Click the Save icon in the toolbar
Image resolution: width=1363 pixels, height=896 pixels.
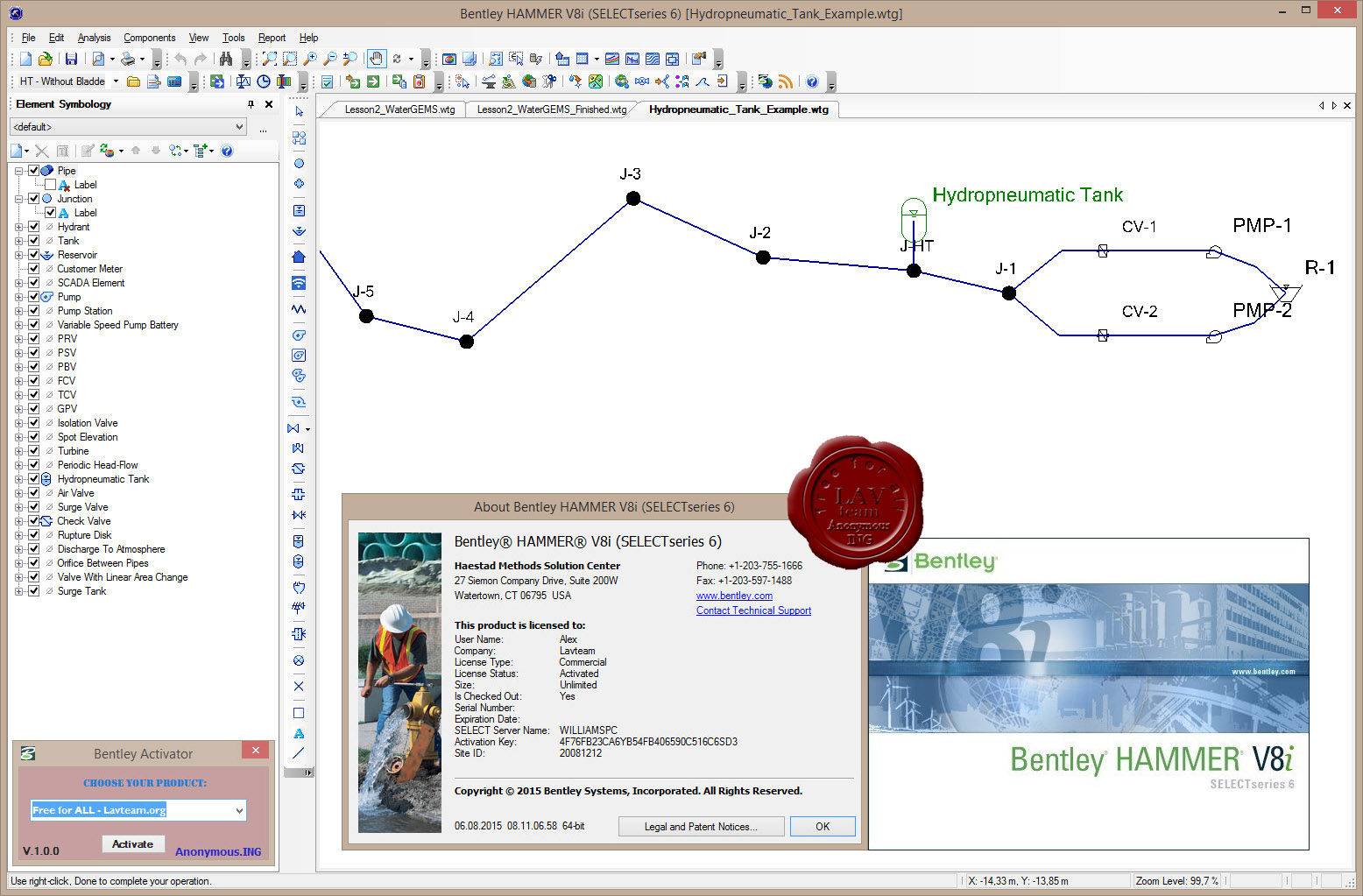71,59
